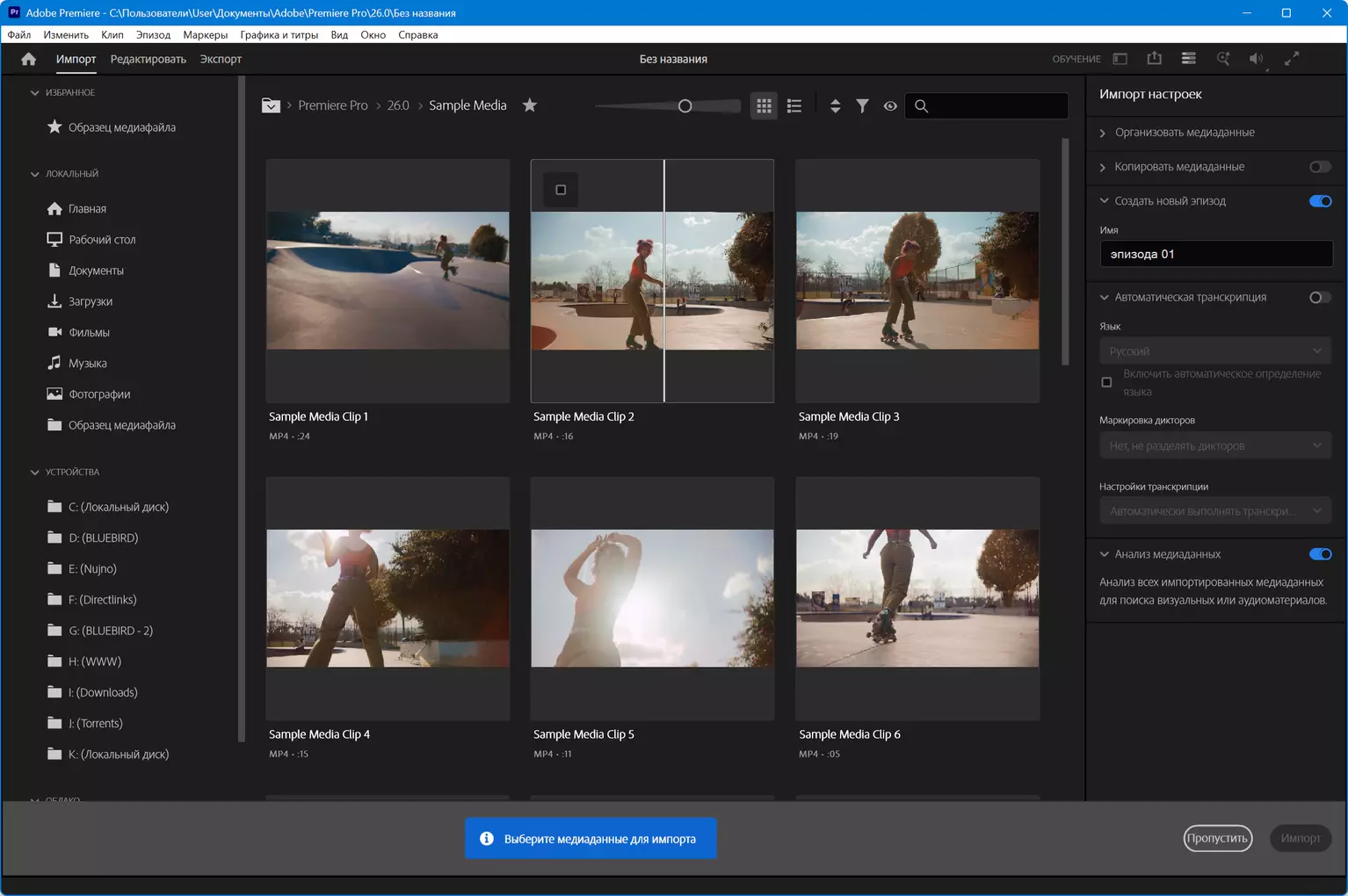This screenshot has height=896, width=1348.
Task: Open the folder path dropdown icon
Action: coord(271,105)
